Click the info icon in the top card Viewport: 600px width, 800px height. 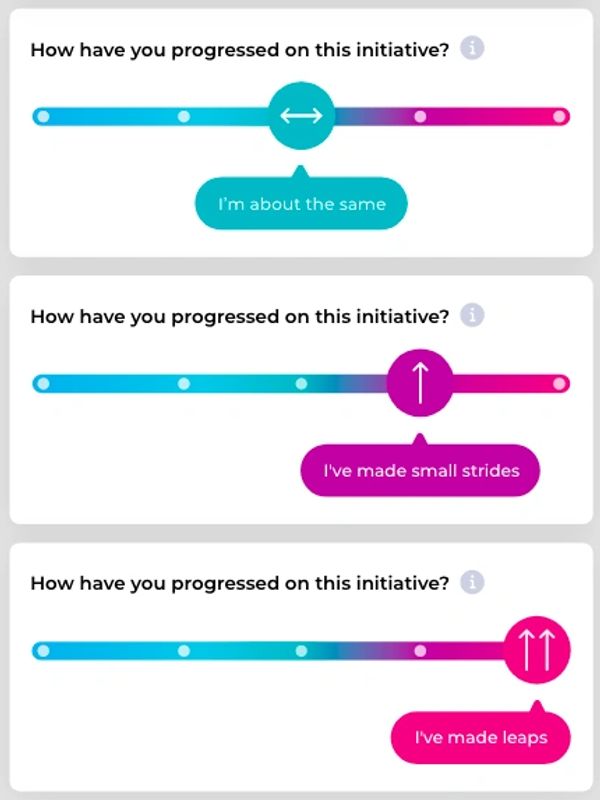(473, 49)
